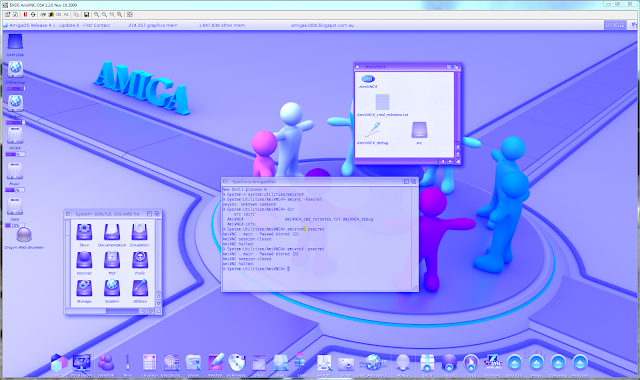
Task: Click the first connection icon in viewer toolbar
Action: (7, 14)
